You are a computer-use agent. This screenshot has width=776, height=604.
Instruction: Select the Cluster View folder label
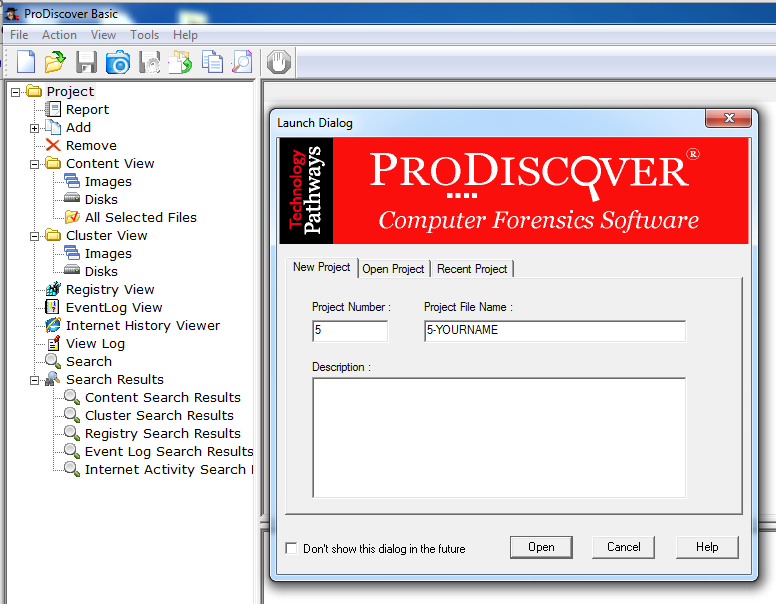click(x=106, y=235)
